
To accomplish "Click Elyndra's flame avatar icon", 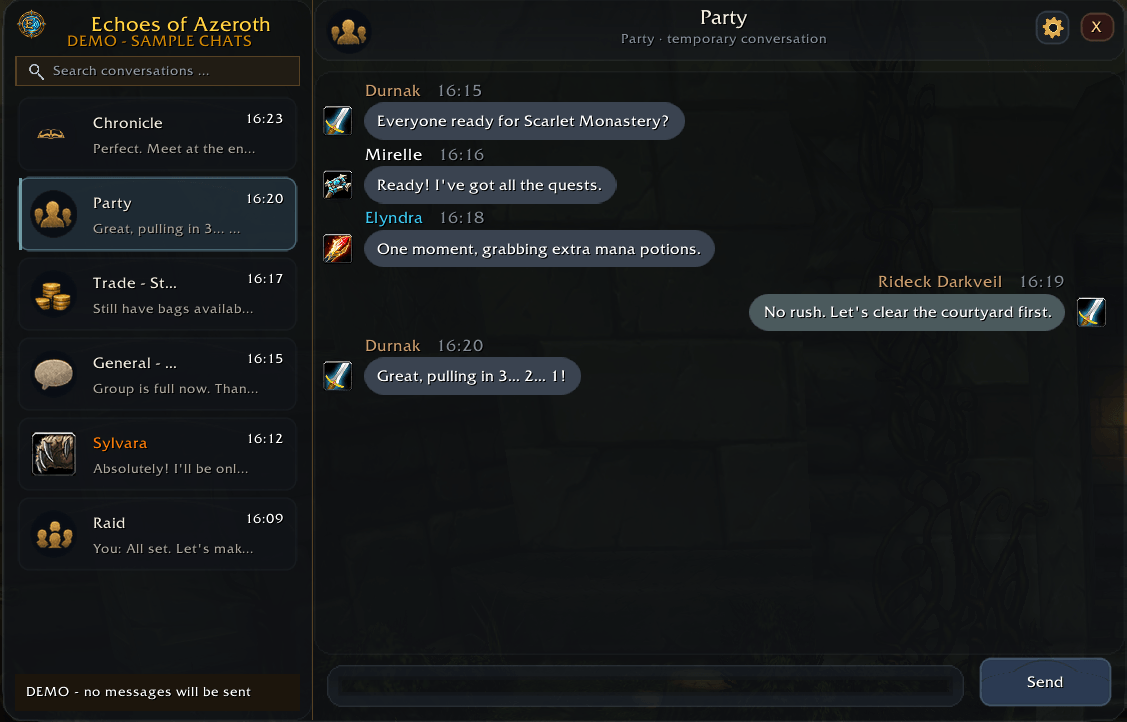I will point(337,249).
